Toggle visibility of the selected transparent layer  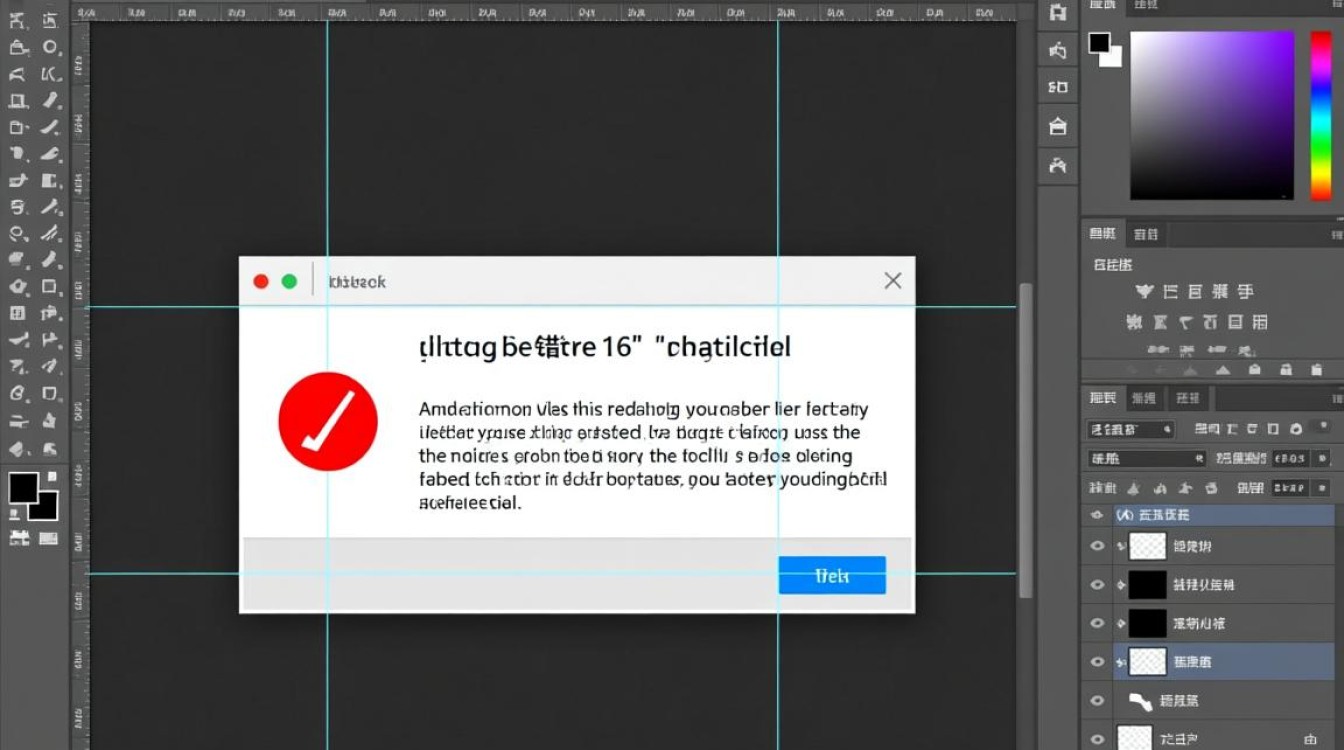[x=1097, y=662]
